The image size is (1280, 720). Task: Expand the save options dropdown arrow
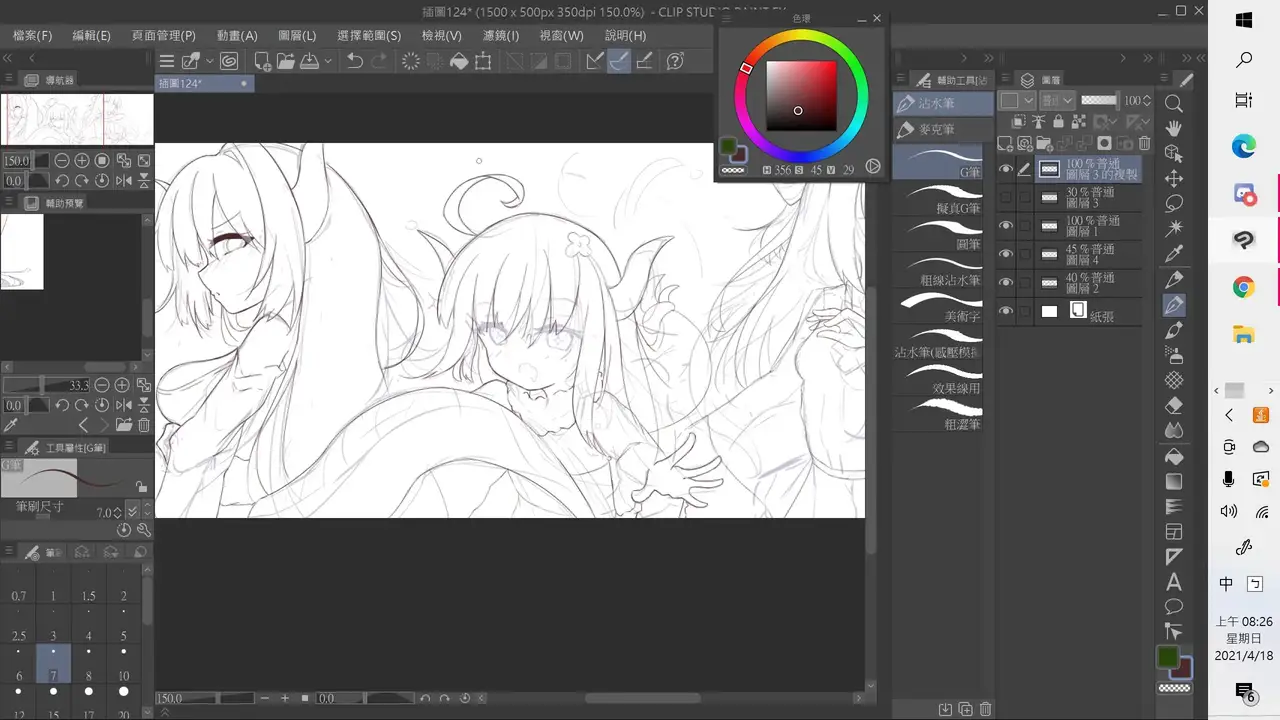pyautogui.click(x=328, y=61)
